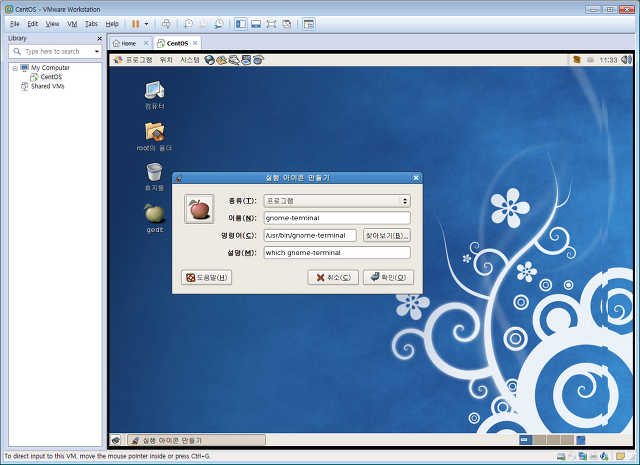Switch to the second workspace in the switcher
640x465 pixels.
point(540,440)
